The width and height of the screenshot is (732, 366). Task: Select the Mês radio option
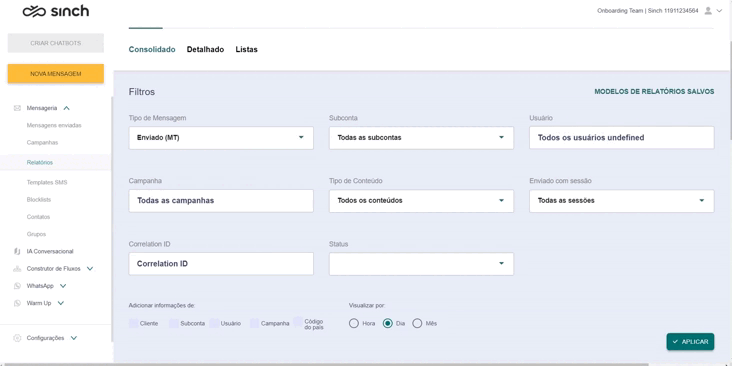(417, 323)
